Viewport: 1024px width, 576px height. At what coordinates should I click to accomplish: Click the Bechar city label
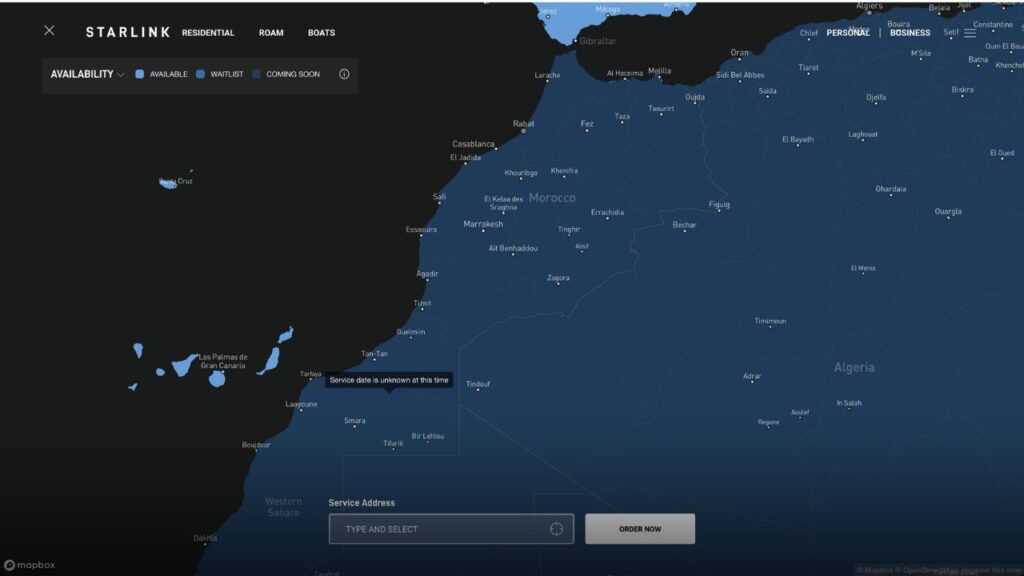pyautogui.click(x=684, y=225)
